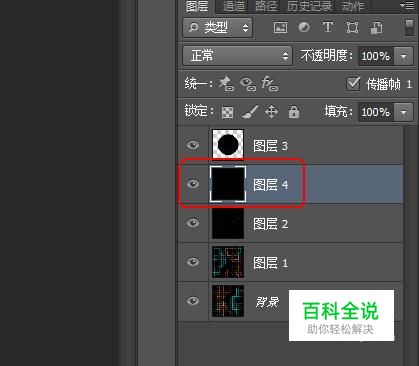Hide 背景 layer with eye icon

click(193, 301)
